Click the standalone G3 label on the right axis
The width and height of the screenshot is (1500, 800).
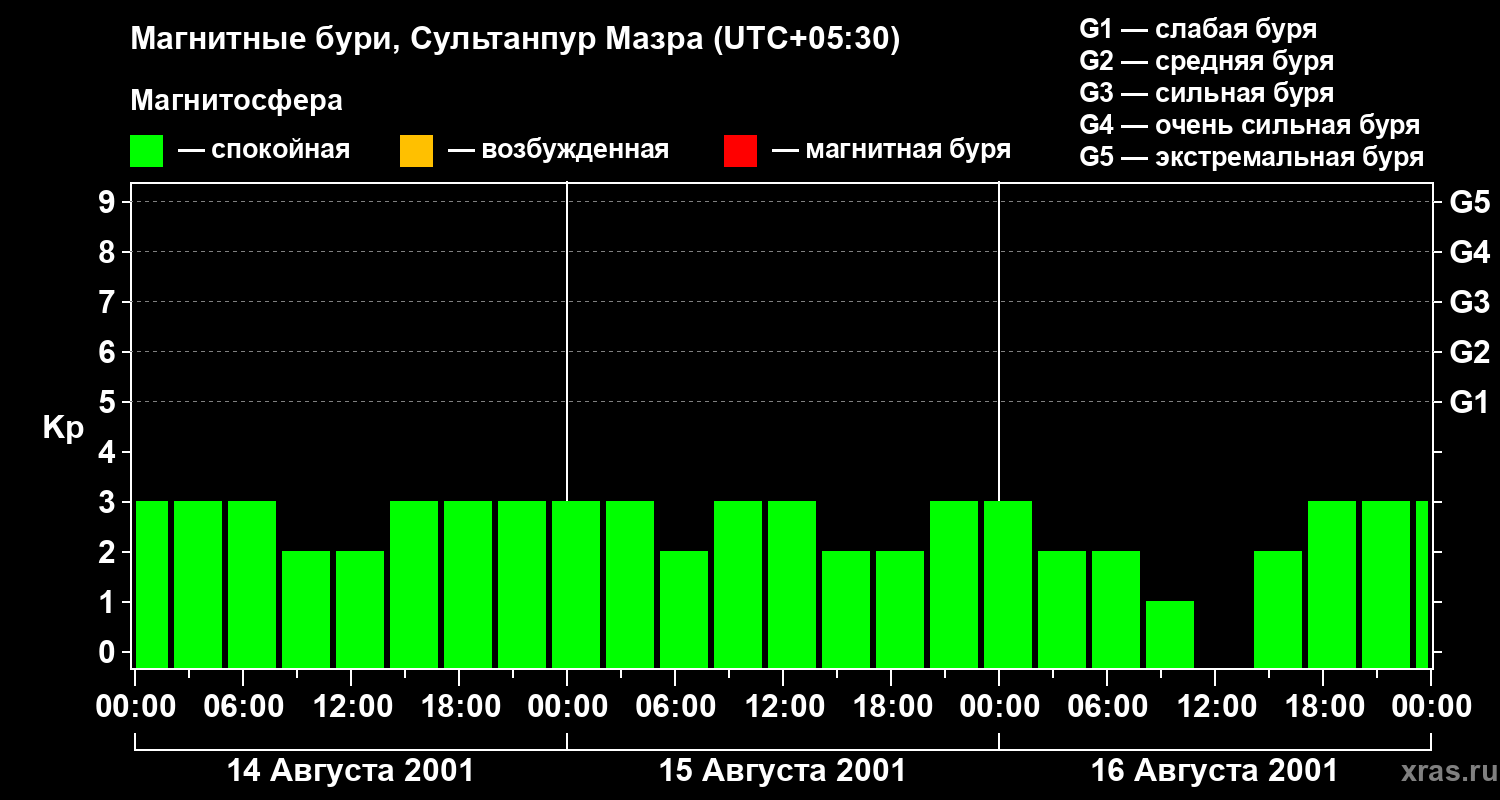coord(1469,302)
